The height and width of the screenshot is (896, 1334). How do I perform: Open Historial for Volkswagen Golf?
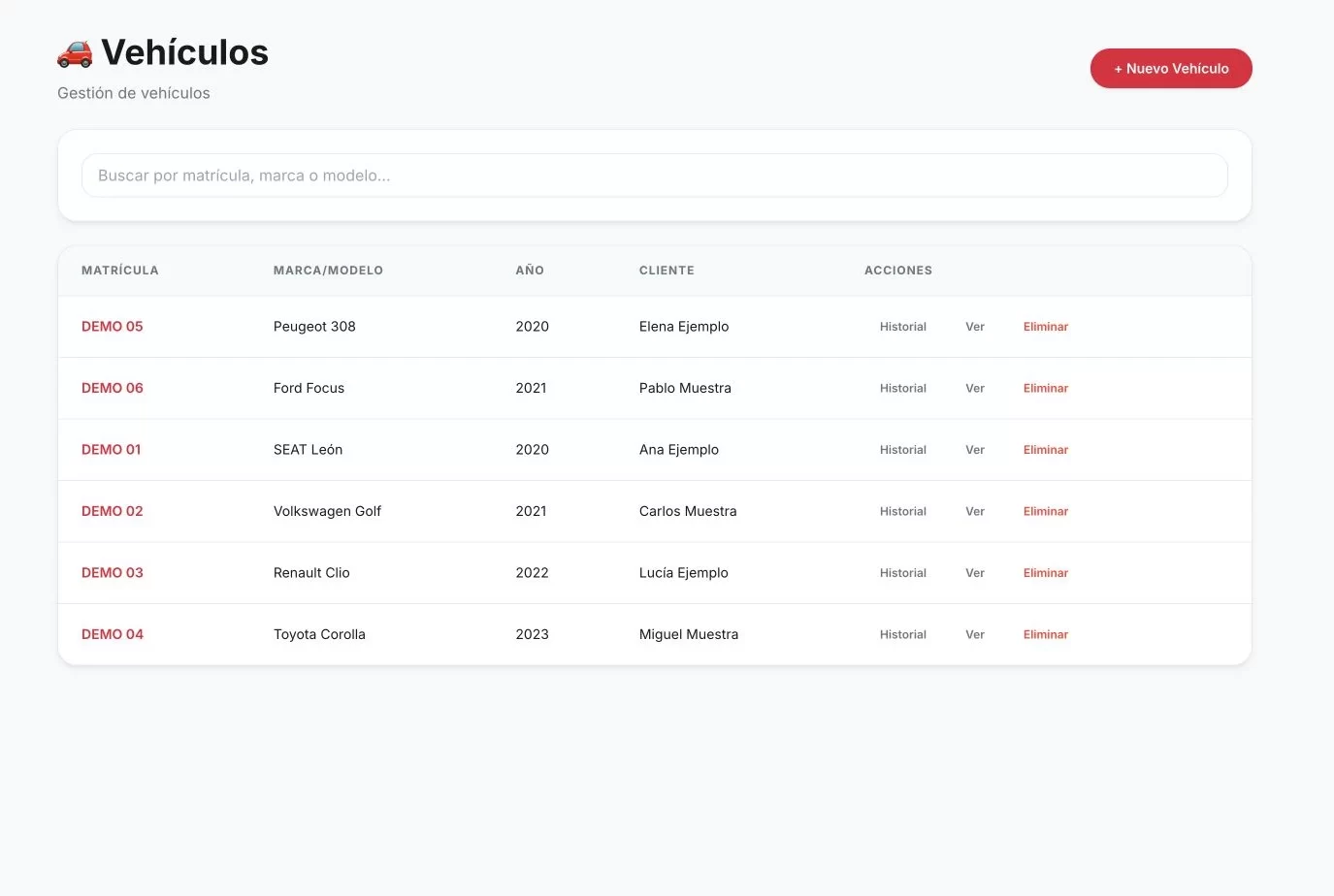903,511
